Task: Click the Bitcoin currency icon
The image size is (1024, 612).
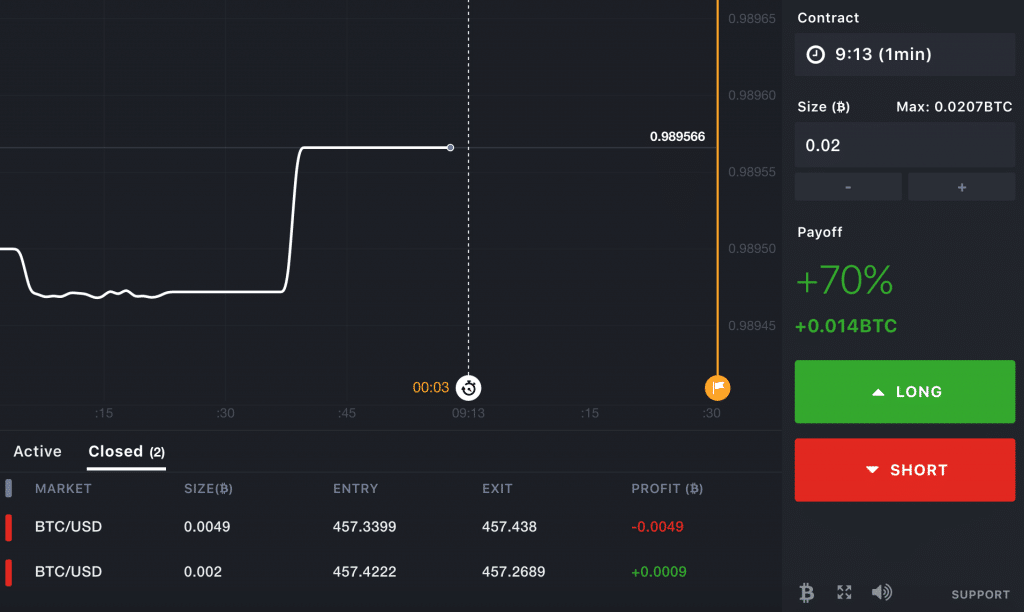Action: coord(807,593)
